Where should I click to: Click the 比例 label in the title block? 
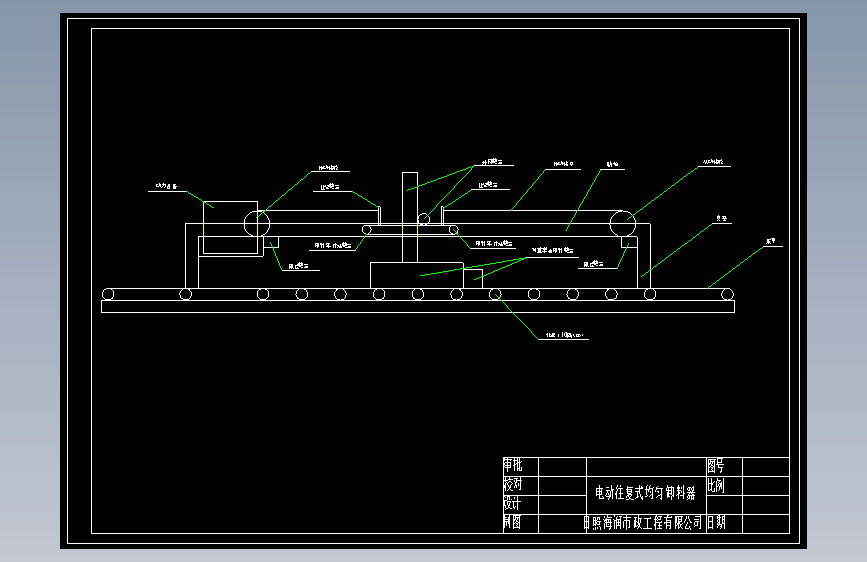point(715,486)
